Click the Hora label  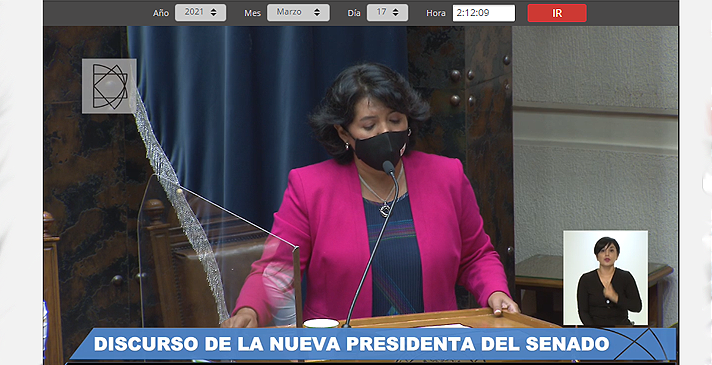435,13
